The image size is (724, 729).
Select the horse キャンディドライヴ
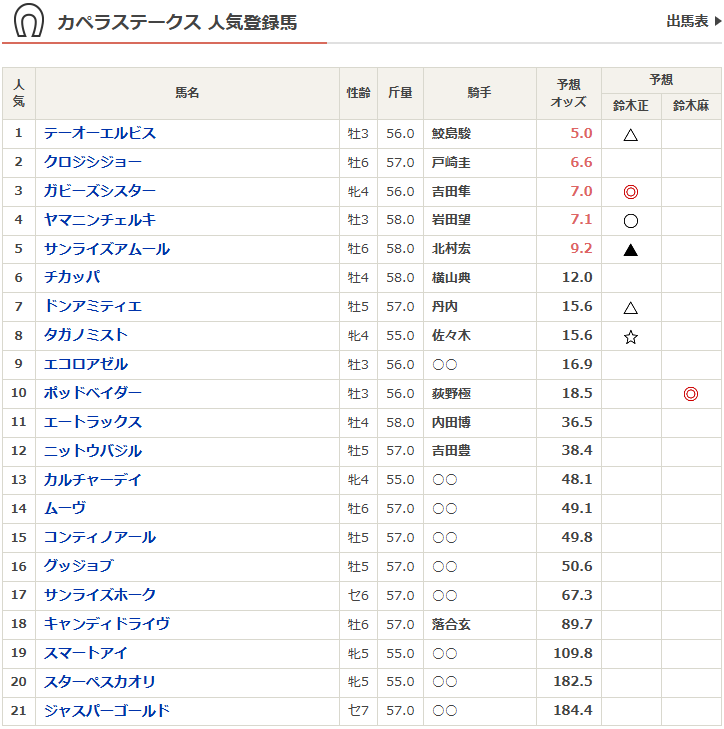tap(107, 624)
